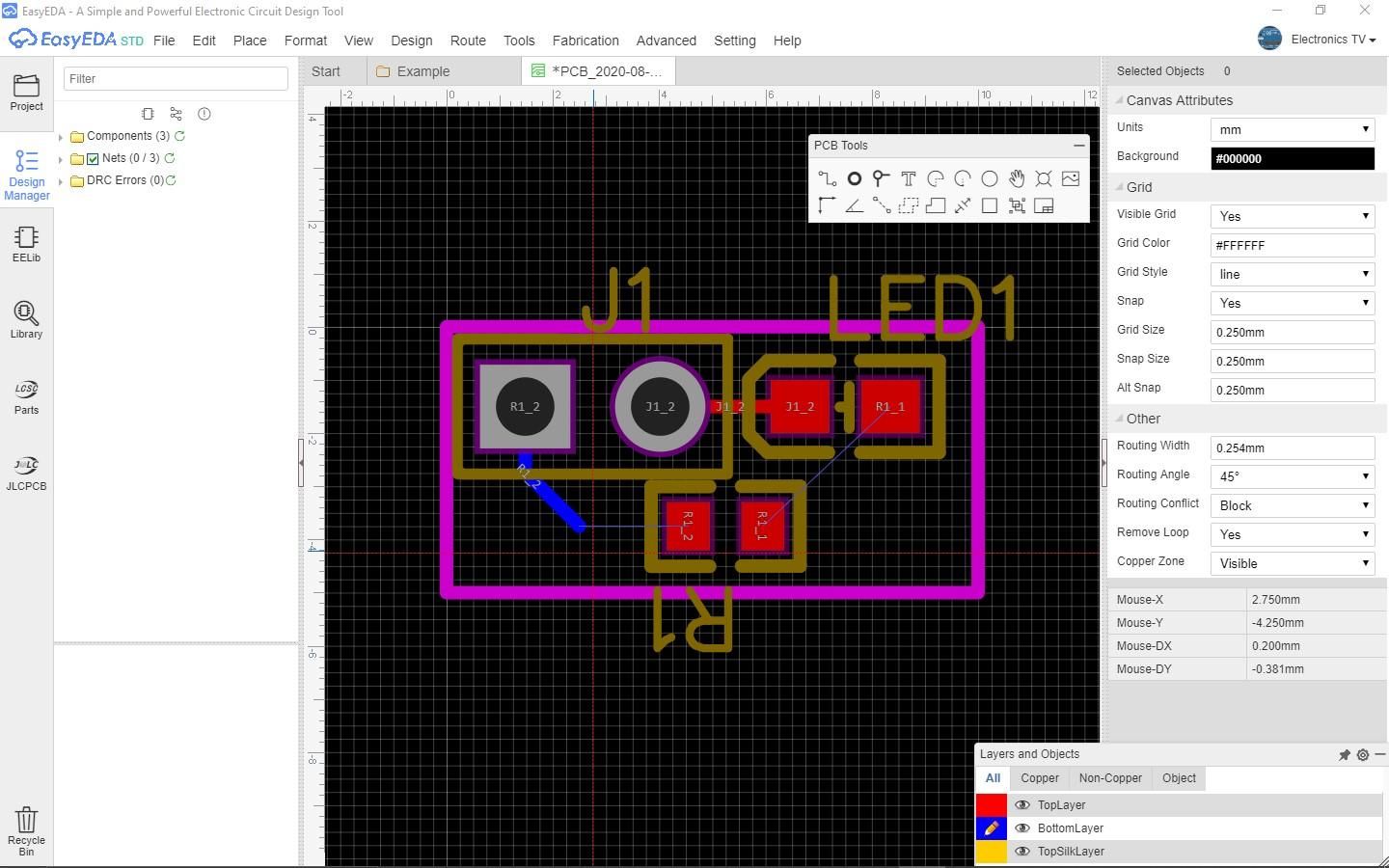Select the Track tool in PCB Tools
Screen dimensions: 1389x868
pyautogui.click(x=826, y=178)
